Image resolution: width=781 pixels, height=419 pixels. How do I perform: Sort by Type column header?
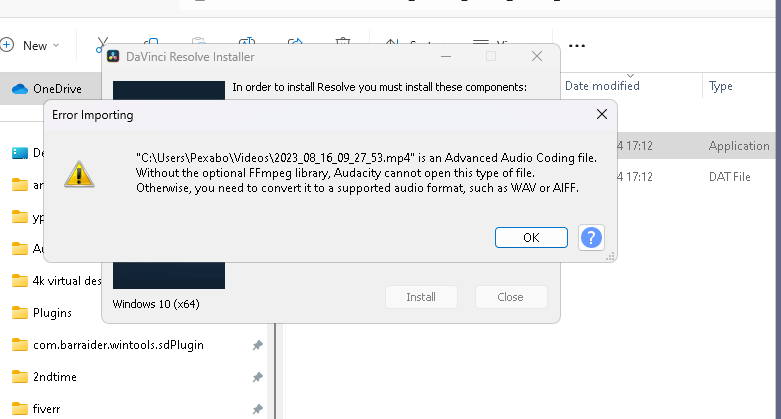coord(720,86)
